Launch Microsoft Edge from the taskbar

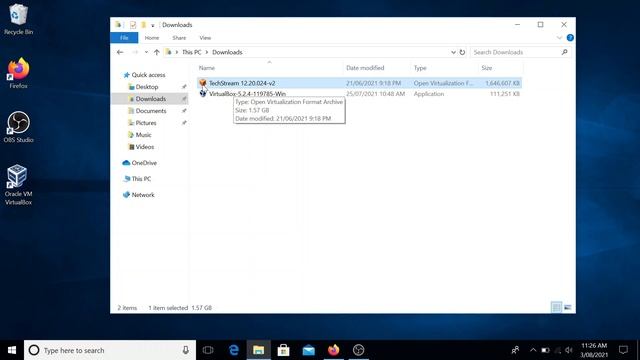click(233, 350)
